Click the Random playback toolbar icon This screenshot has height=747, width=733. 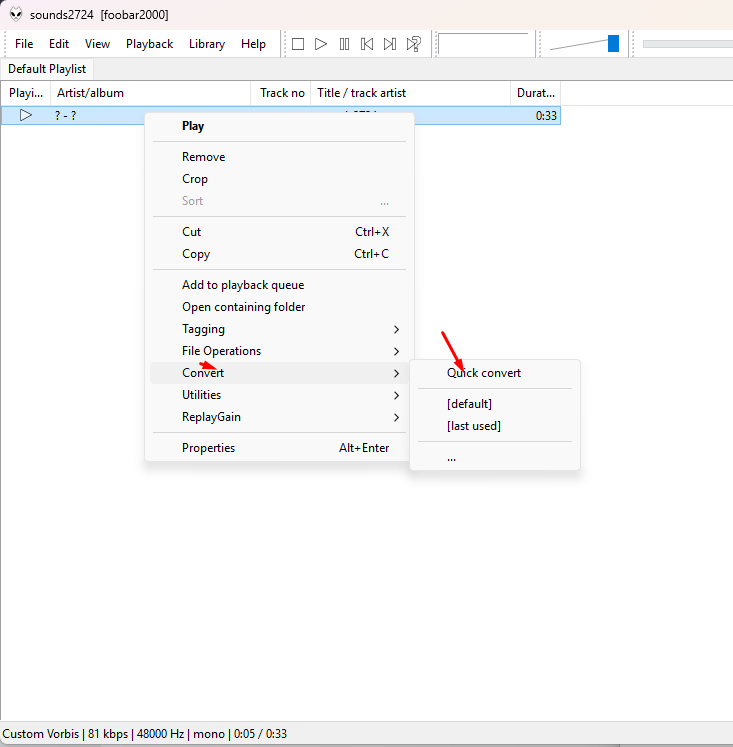coord(414,44)
